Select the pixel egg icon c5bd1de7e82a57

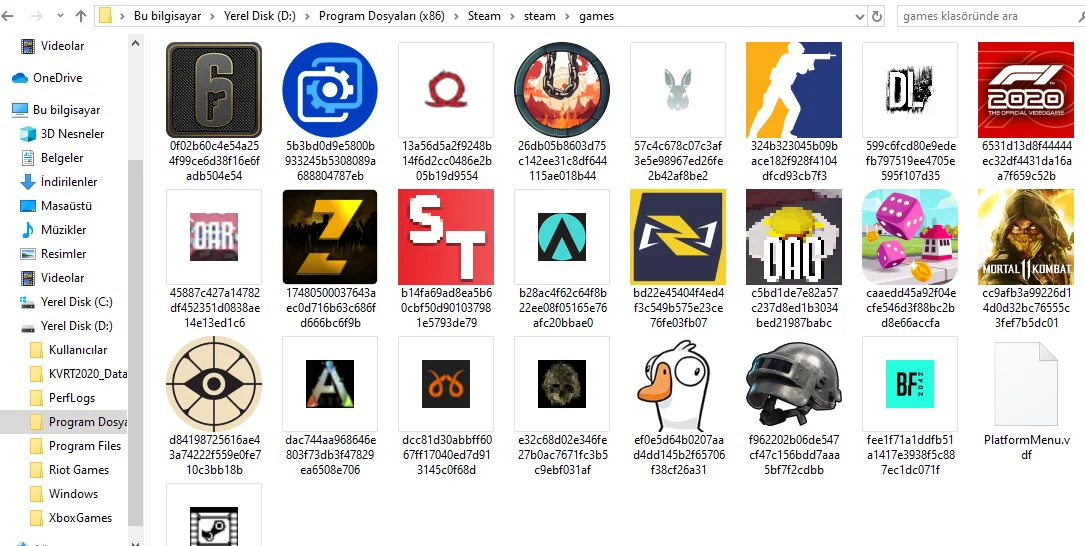794,237
